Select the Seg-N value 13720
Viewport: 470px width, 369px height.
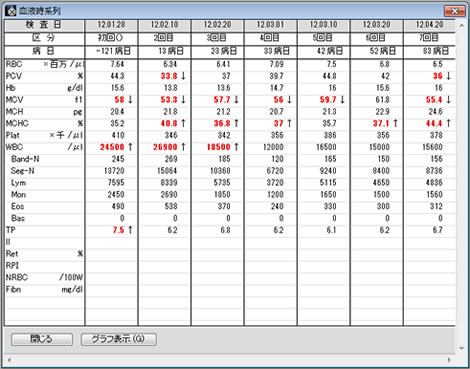pos(114,171)
